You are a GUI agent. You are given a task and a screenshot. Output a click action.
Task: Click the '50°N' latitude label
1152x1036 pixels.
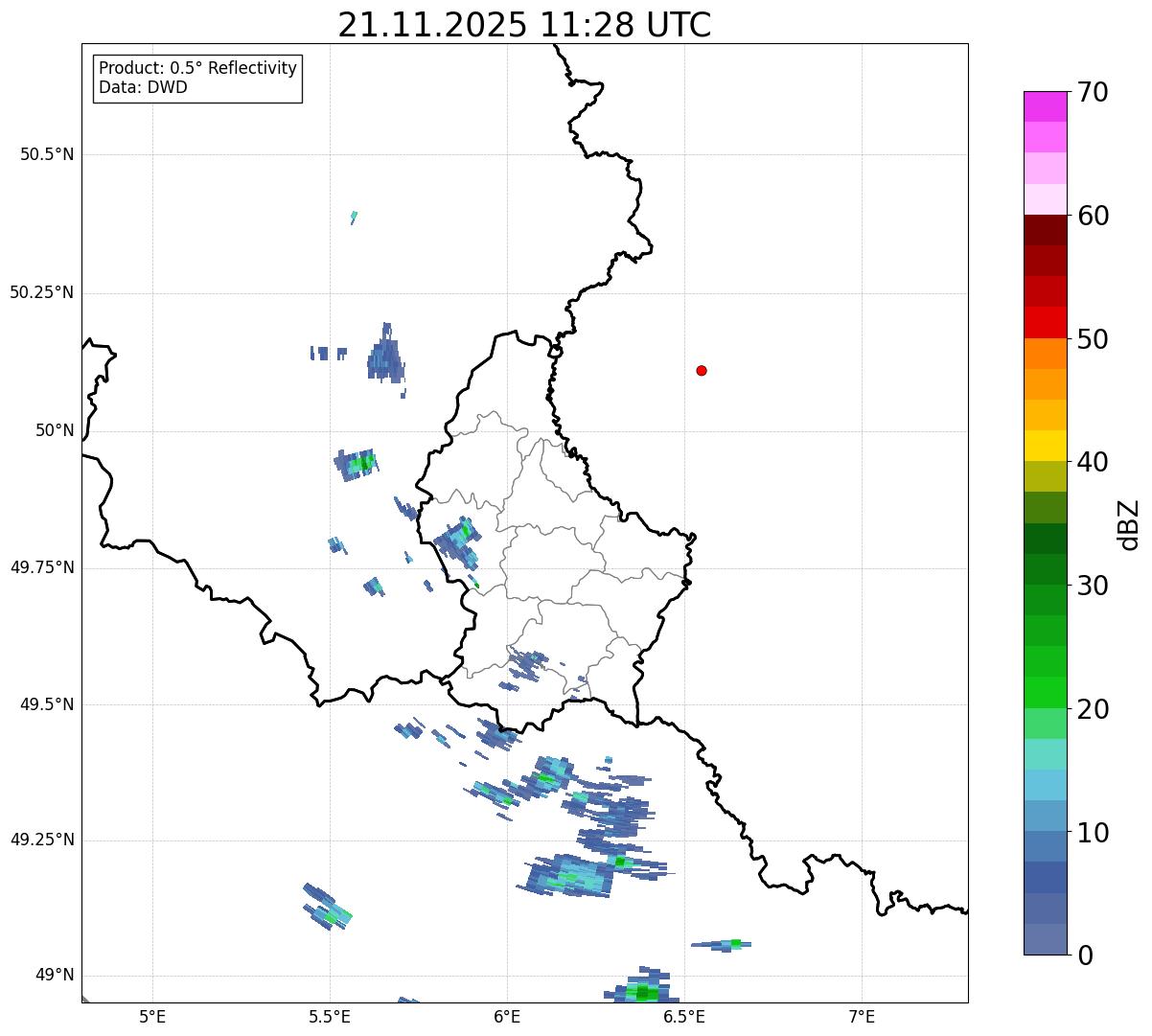(55, 430)
